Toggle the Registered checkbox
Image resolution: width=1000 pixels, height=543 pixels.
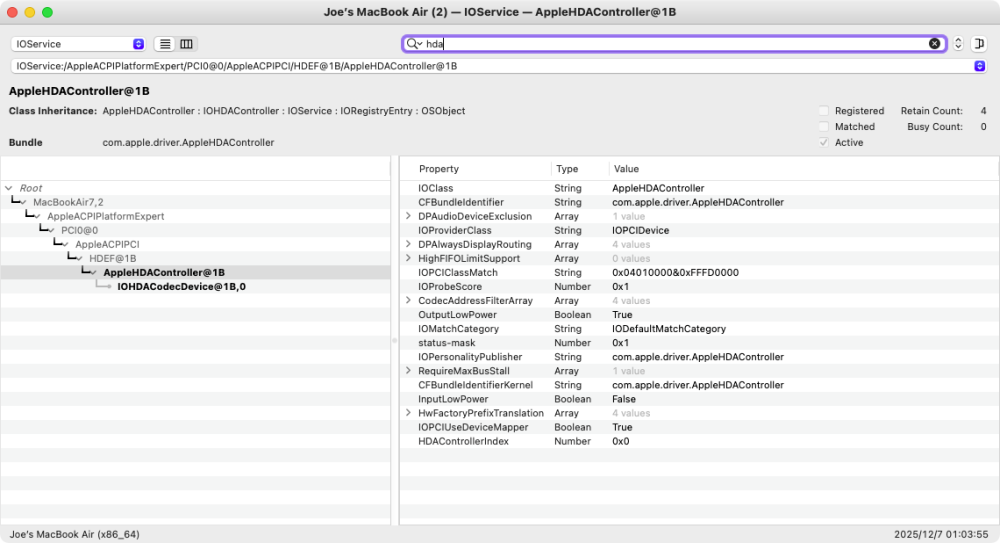pos(824,111)
